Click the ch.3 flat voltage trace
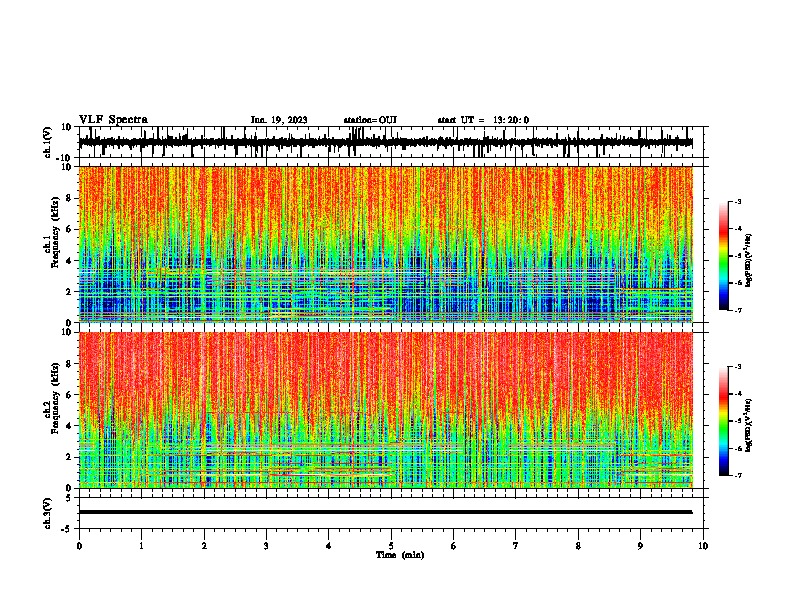The height and width of the screenshot is (612, 792). pyautogui.click(x=385, y=512)
